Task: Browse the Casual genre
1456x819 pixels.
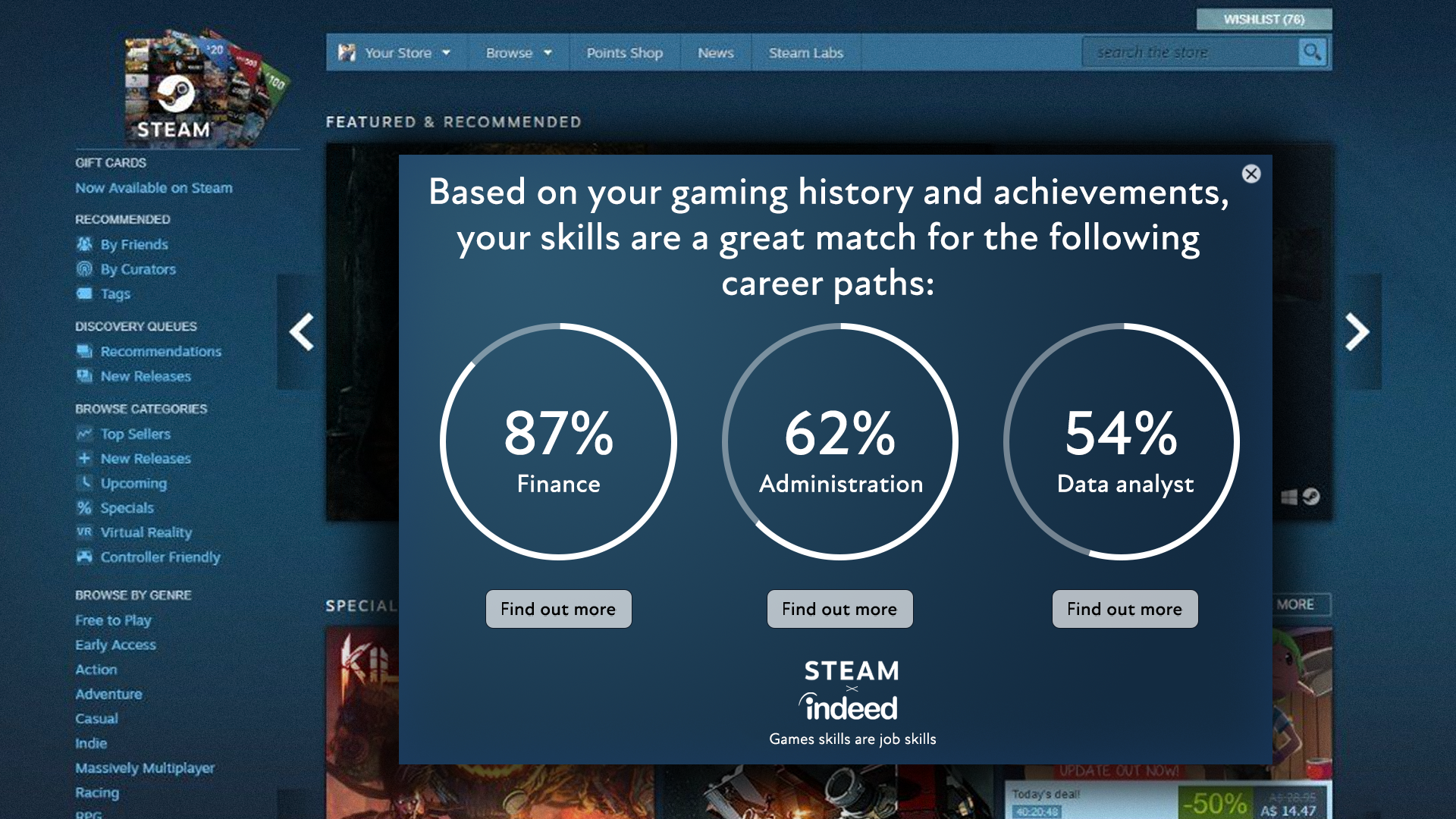Action: point(96,718)
